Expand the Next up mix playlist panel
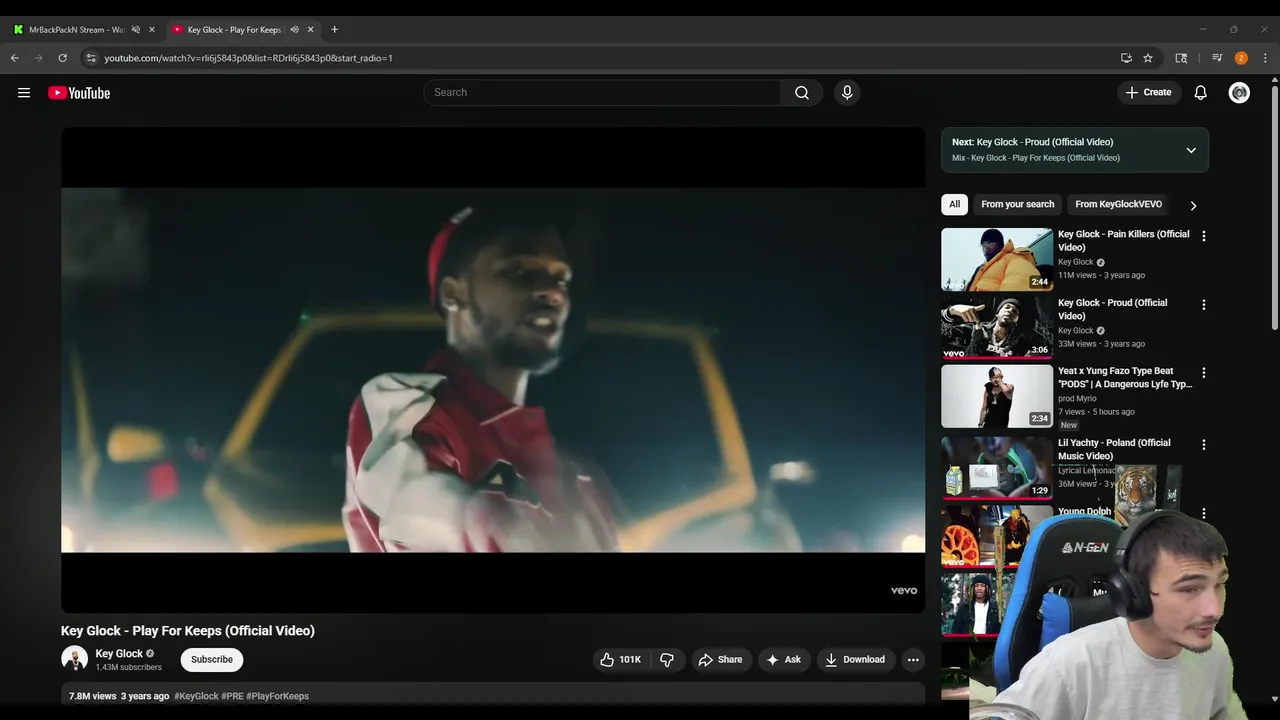 pyautogui.click(x=1191, y=150)
